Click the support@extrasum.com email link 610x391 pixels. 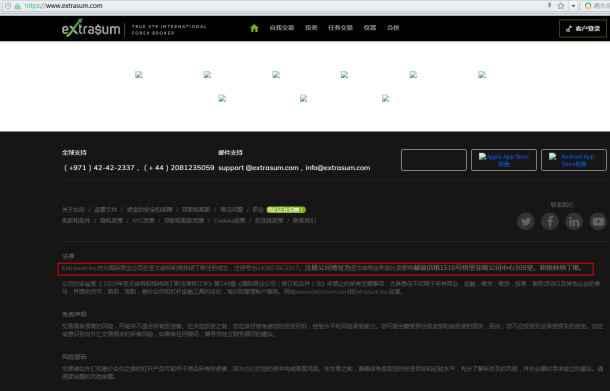pyautogui.click(x=258, y=168)
